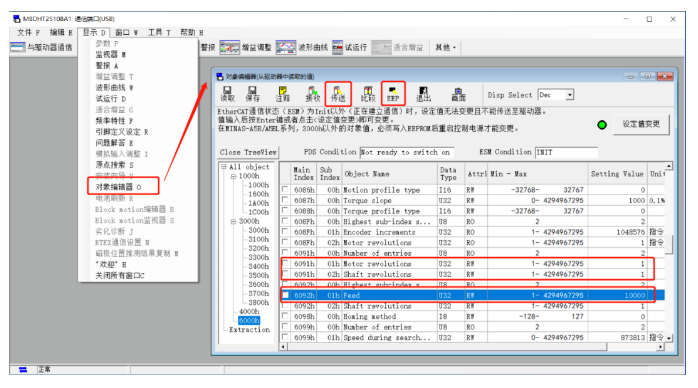698x388 pixels.
Task: Select the 1C00h tree node
Action: [258, 212]
